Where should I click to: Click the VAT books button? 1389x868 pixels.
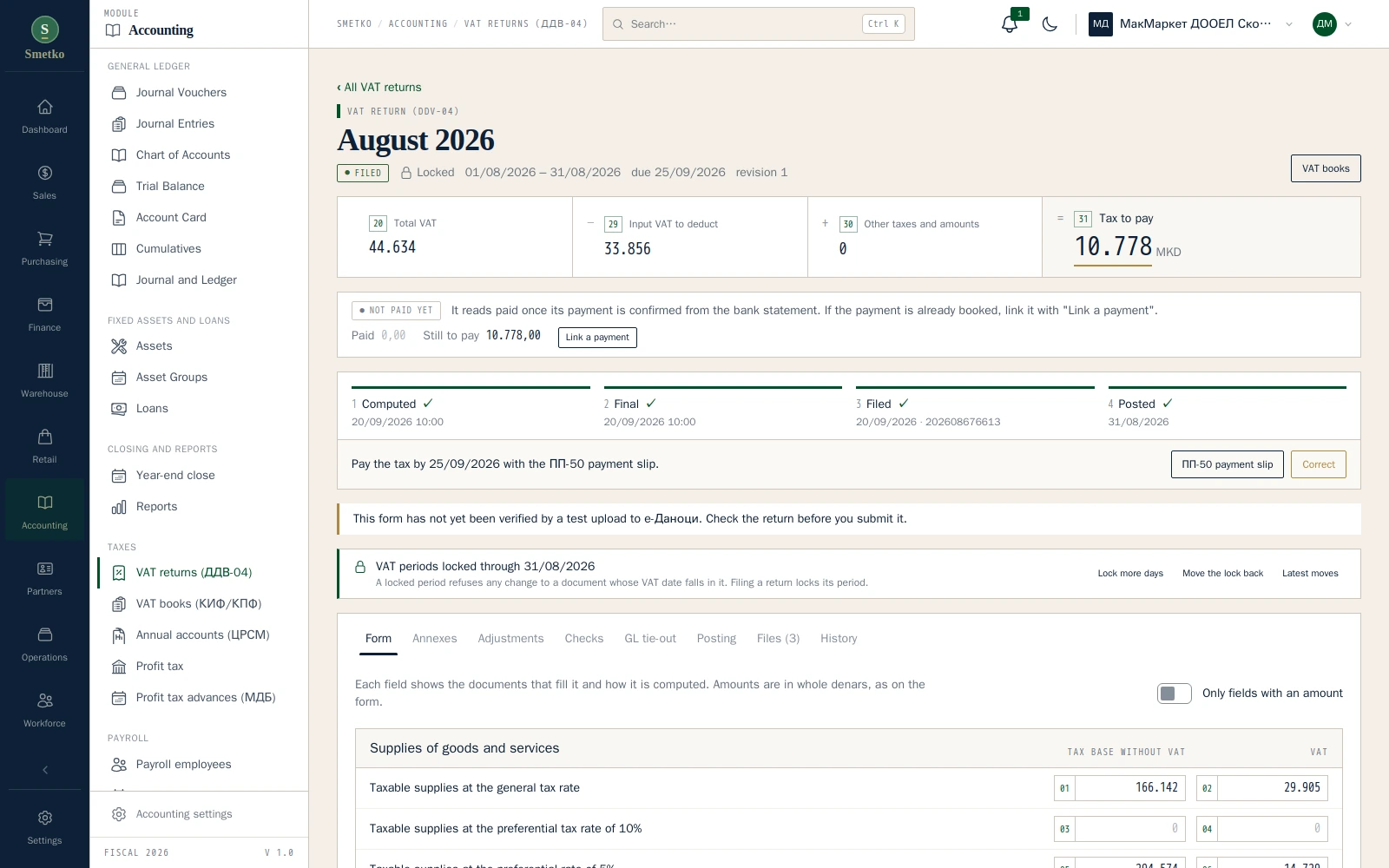(x=1326, y=168)
